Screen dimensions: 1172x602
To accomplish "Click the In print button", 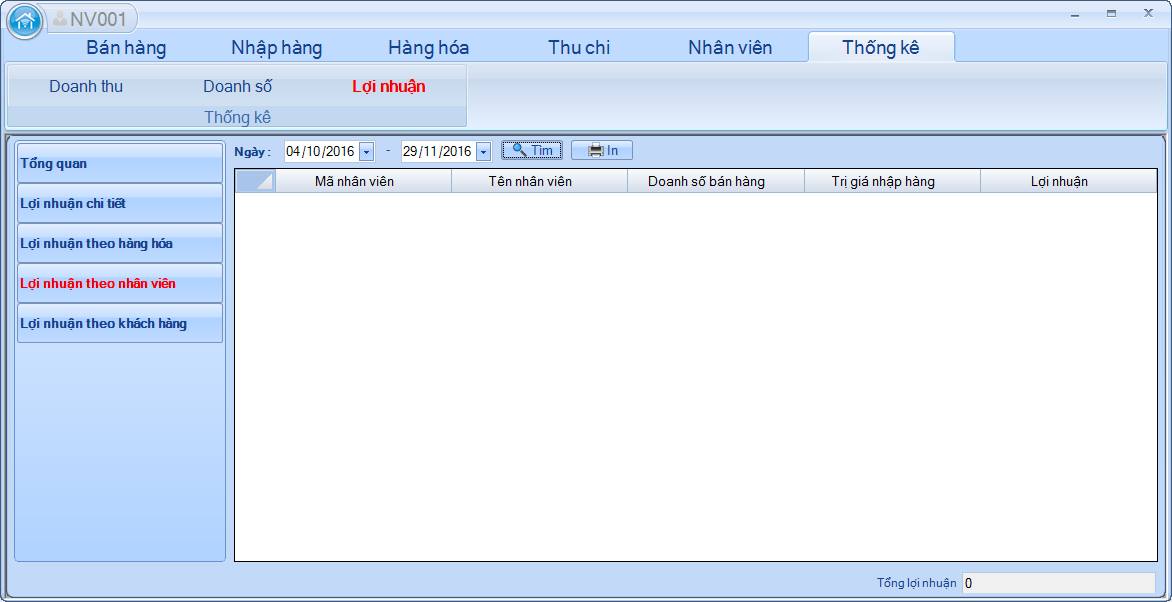I will click(x=602, y=150).
